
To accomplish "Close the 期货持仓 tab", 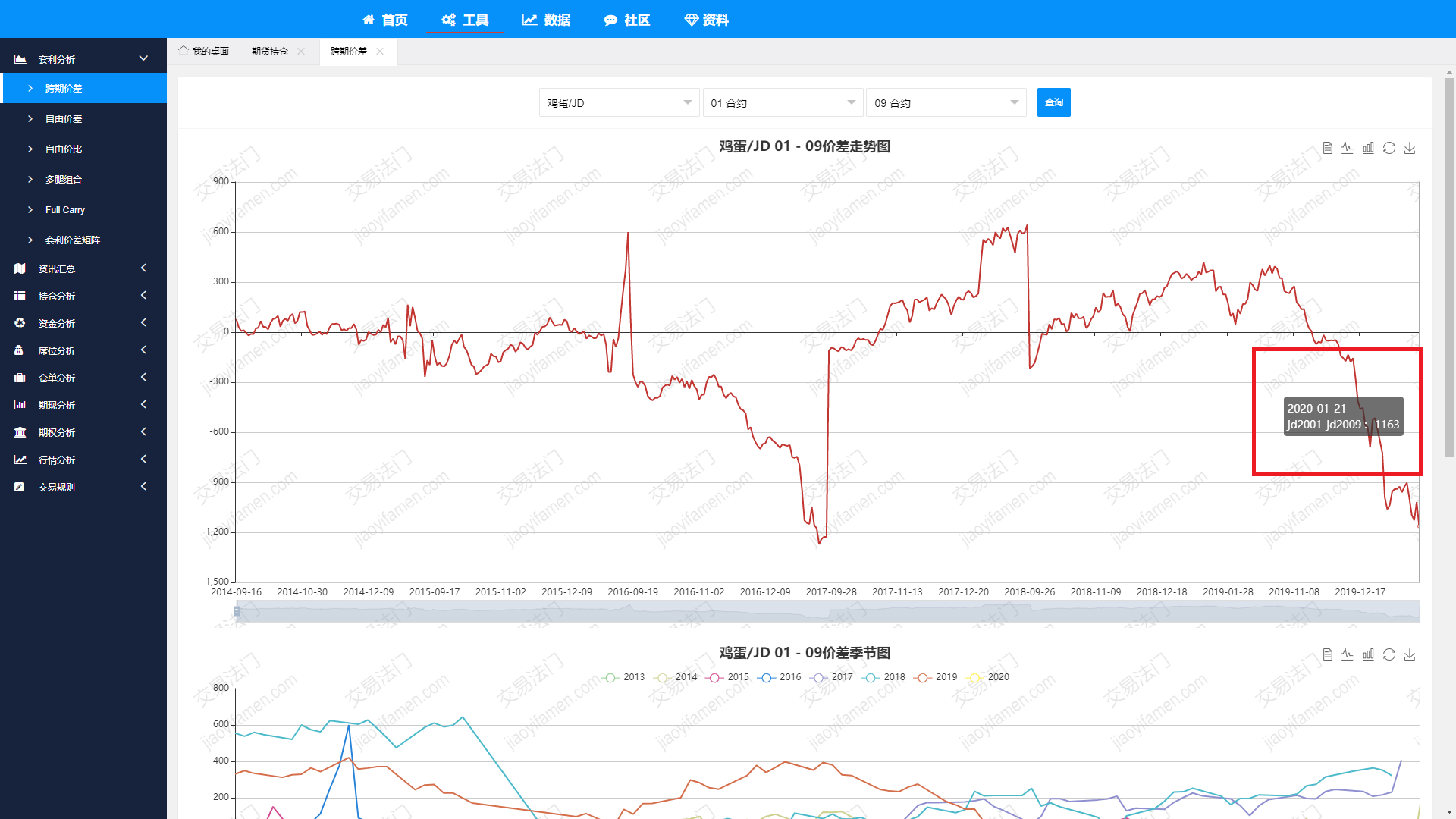I will [x=301, y=52].
